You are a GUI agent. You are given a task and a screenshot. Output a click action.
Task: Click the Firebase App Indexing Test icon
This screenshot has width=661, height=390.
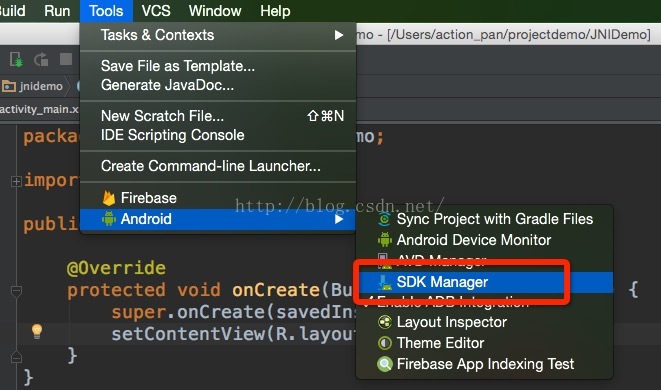click(384, 364)
